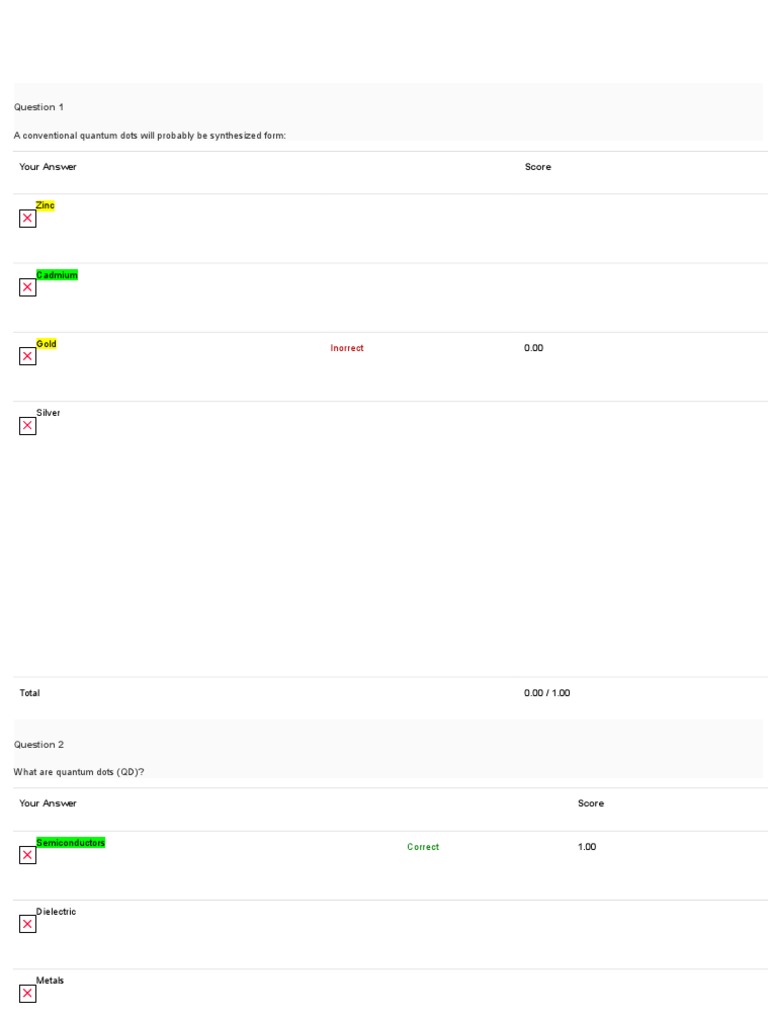Toggle the Metals answer checkbox
The image size is (768, 1024).
click(27, 994)
